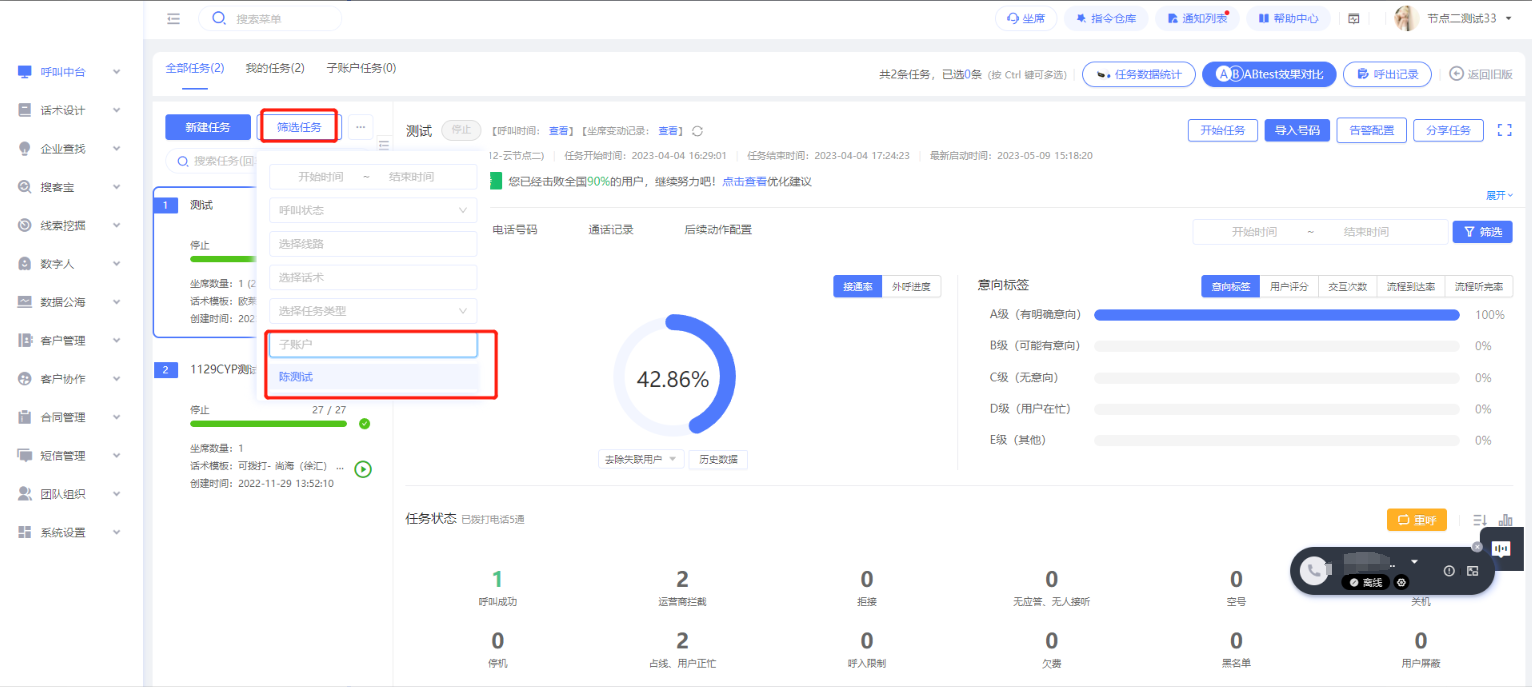Open the 呼叫状态 dropdown in filter panel
Screen dimensions: 1532x687
click(373, 210)
